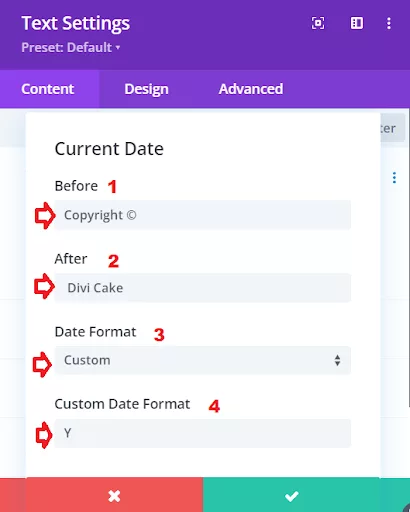Click the snap modal to sidebar icon

click(x=357, y=23)
